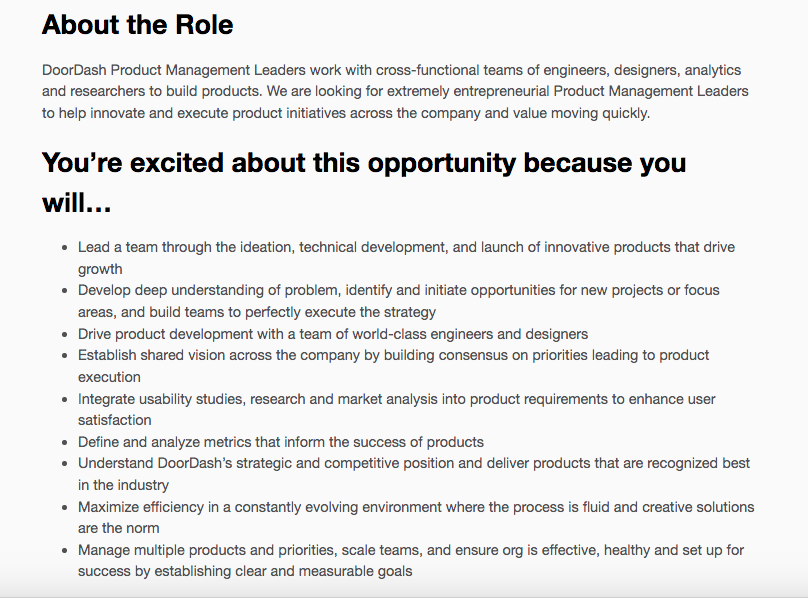Click the word 'growth' under first bullet
The height and width of the screenshot is (598, 808).
click(100, 269)
